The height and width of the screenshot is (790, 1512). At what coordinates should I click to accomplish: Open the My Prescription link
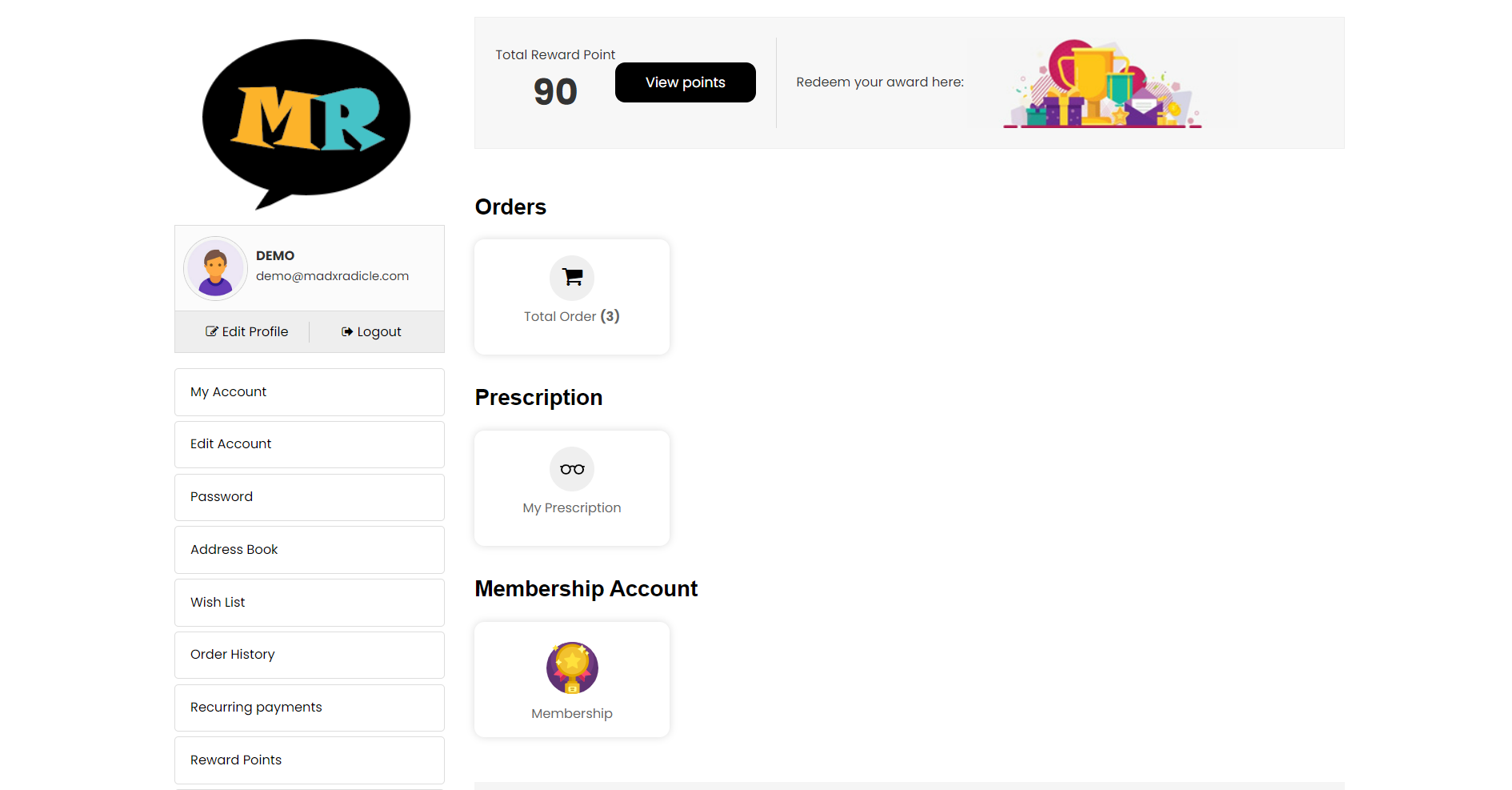pyautogui.click(x=572, y=507)
